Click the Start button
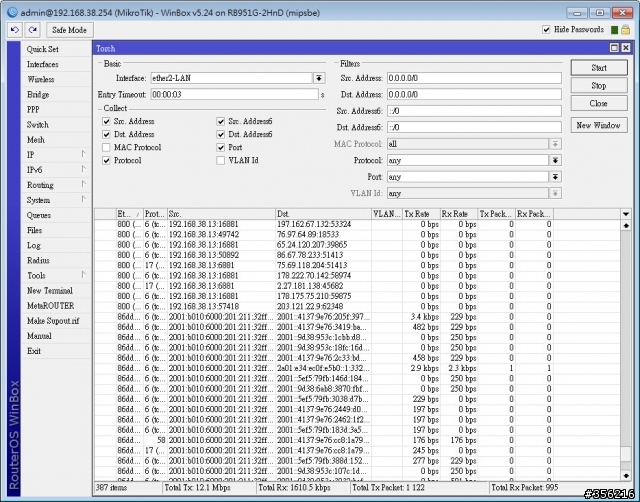The height and width of the screenshot is (502, 640). coord(599,68)
